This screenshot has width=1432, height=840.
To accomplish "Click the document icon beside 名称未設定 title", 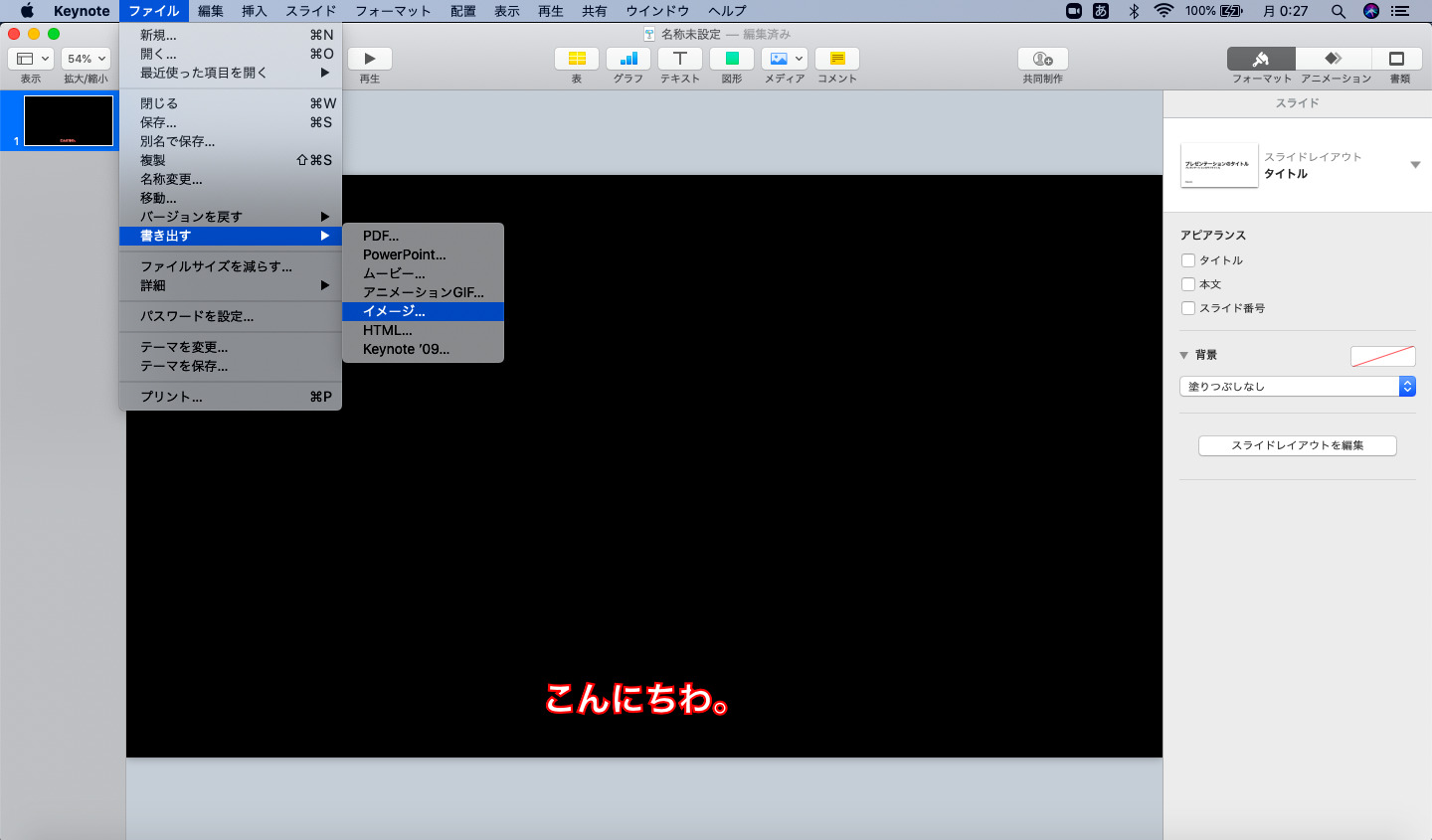I will pos(649,34).
